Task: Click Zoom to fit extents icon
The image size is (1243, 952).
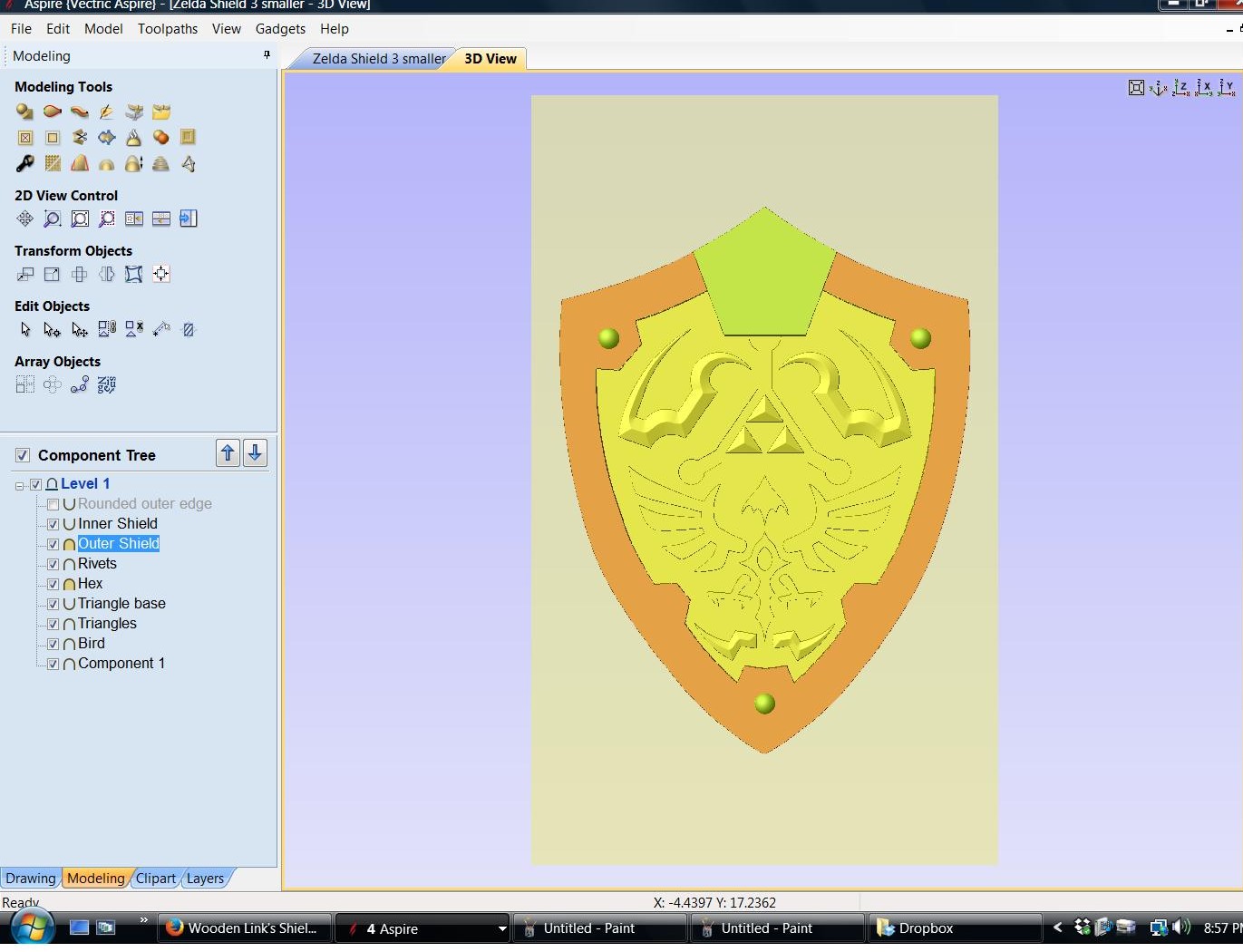Action: click(x=80, y=219)
